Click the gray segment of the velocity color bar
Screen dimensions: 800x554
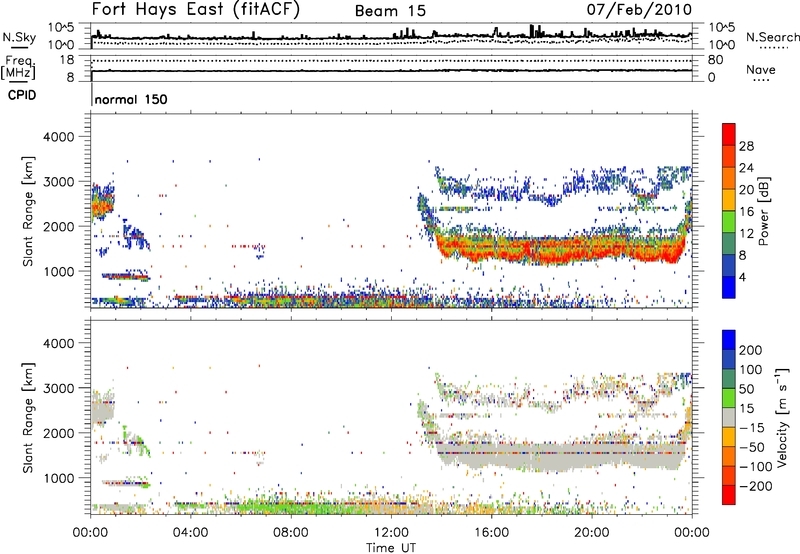tap(729, 418)
